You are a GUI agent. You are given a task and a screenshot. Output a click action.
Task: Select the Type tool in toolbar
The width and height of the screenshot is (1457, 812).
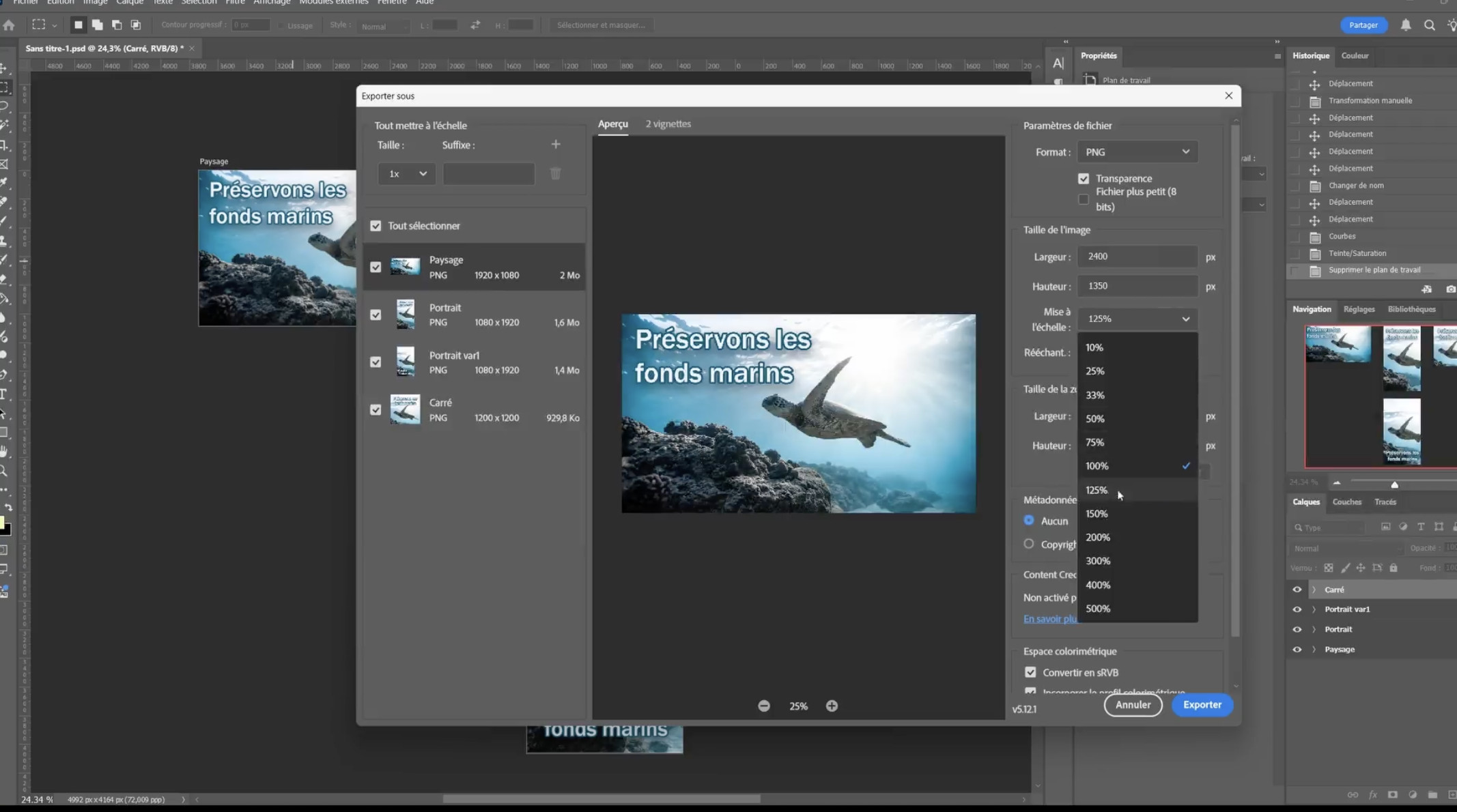[x=4, y=394]
